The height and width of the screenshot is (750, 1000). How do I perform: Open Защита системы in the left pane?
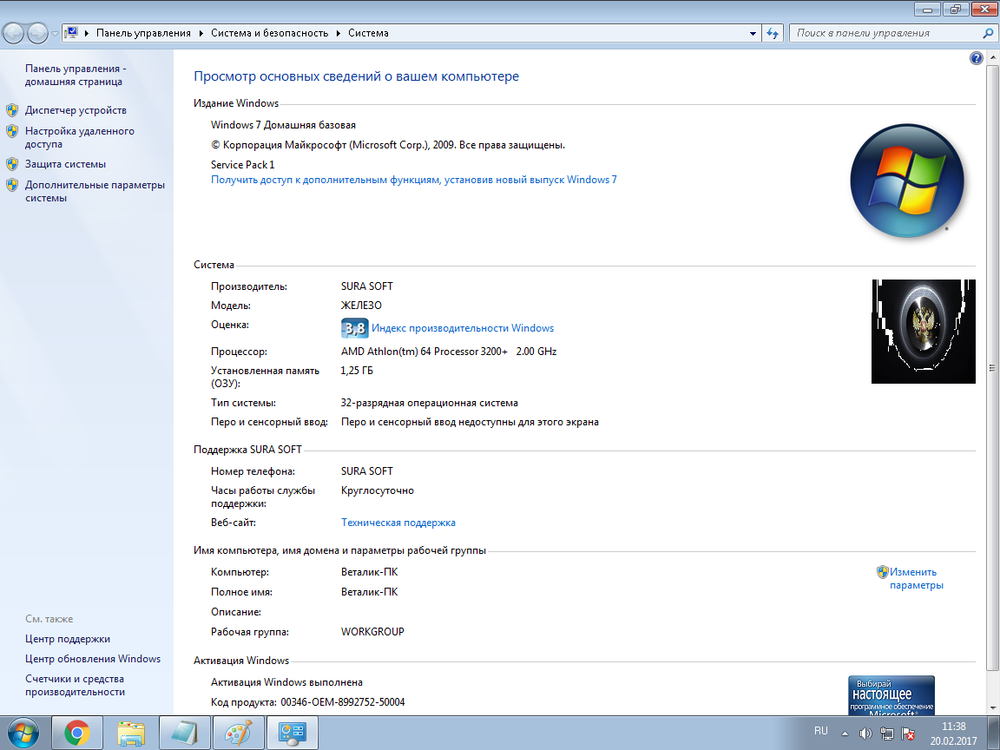(x=65, y=164)
